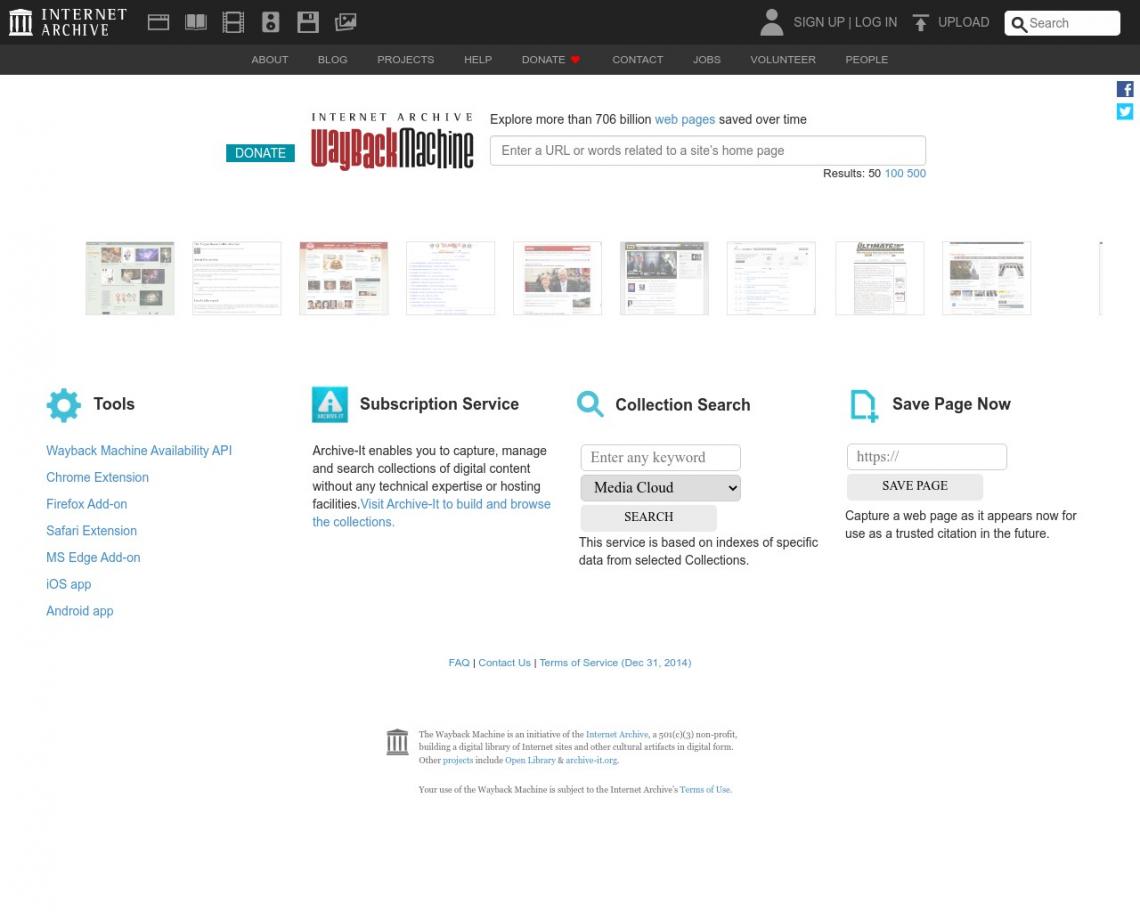Follow the 'projects' footer link
The height and width of the screenshot is (912, 1140).
(458, 760)
